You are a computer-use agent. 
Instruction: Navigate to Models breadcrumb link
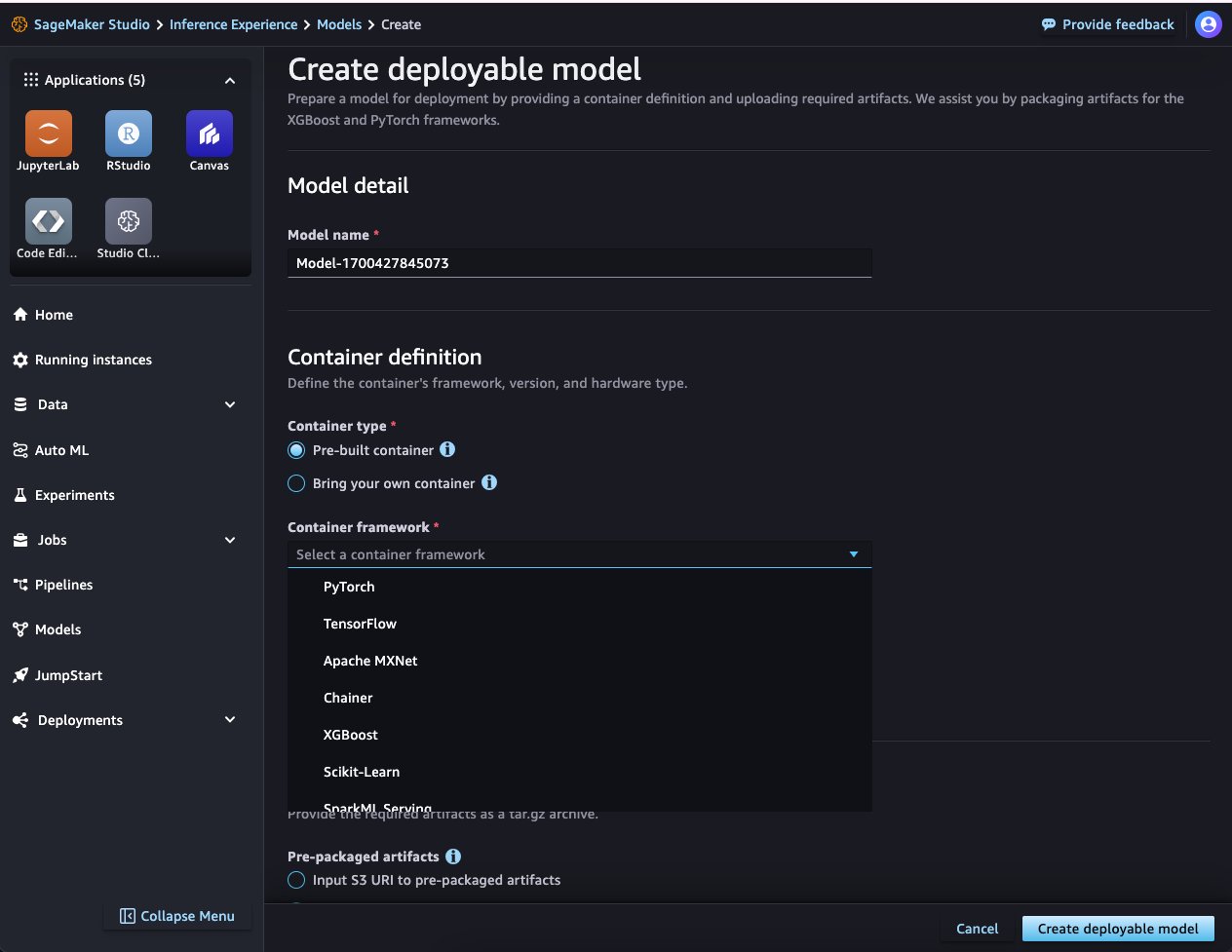click(x=339, y=24)
